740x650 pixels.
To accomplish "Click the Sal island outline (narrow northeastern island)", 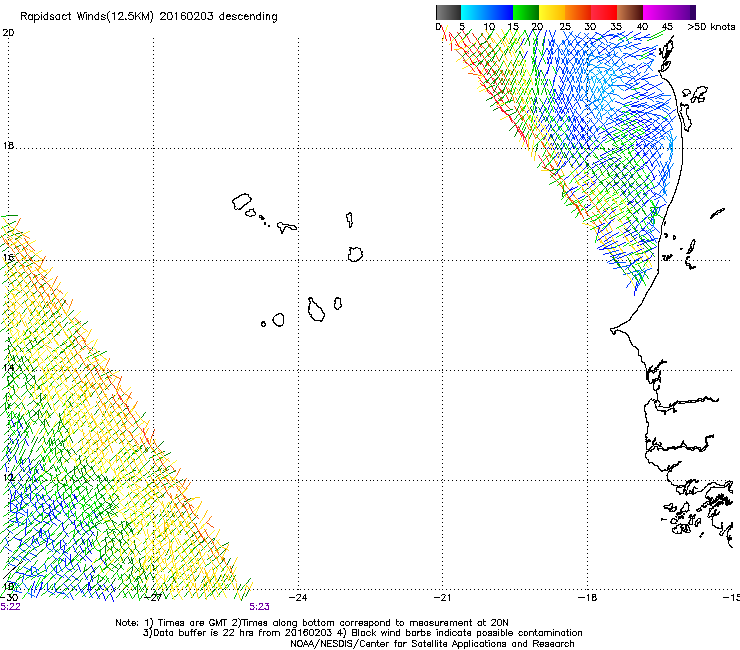I will click(349, 219).
